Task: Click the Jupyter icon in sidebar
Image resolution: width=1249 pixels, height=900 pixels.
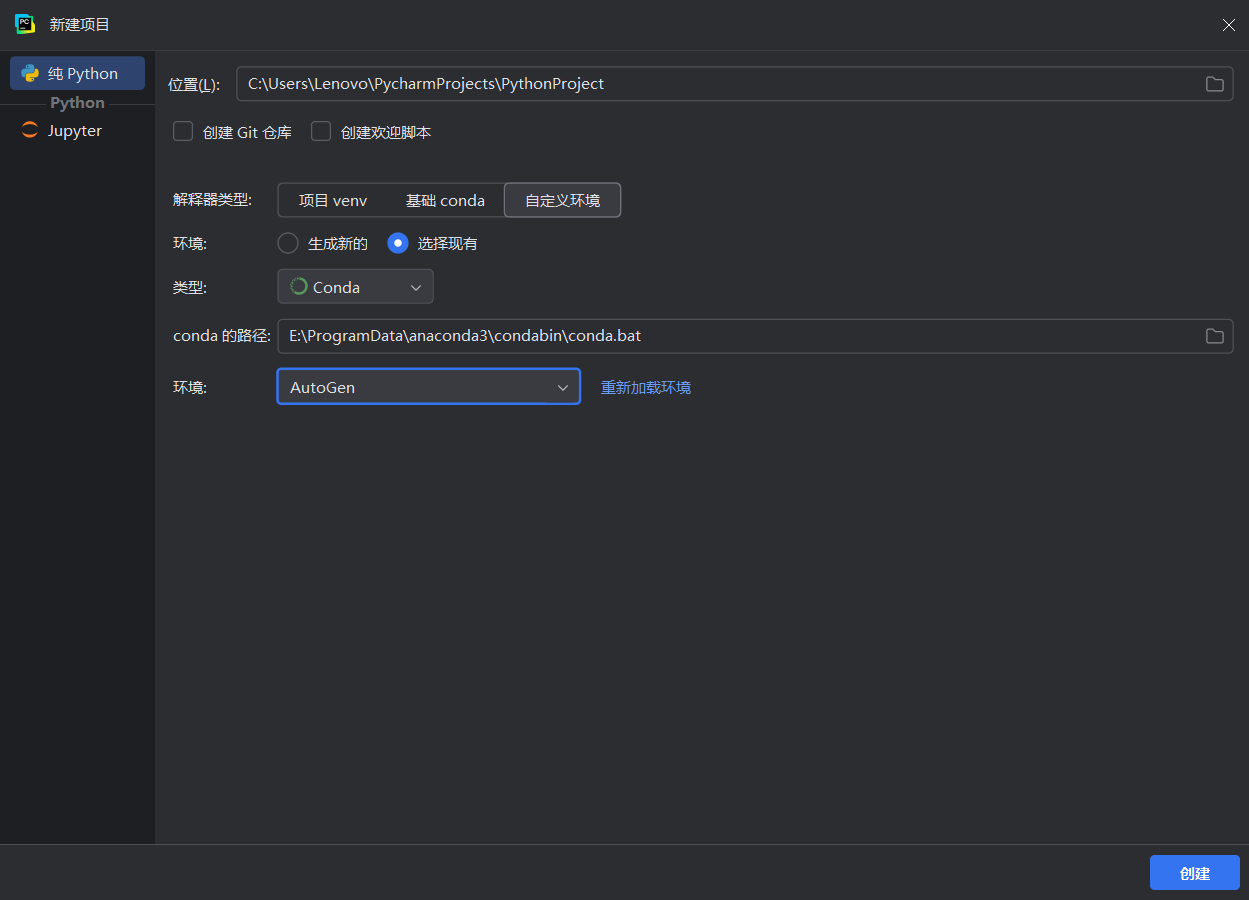Action: pyautogui.click(x=30, y=130)
